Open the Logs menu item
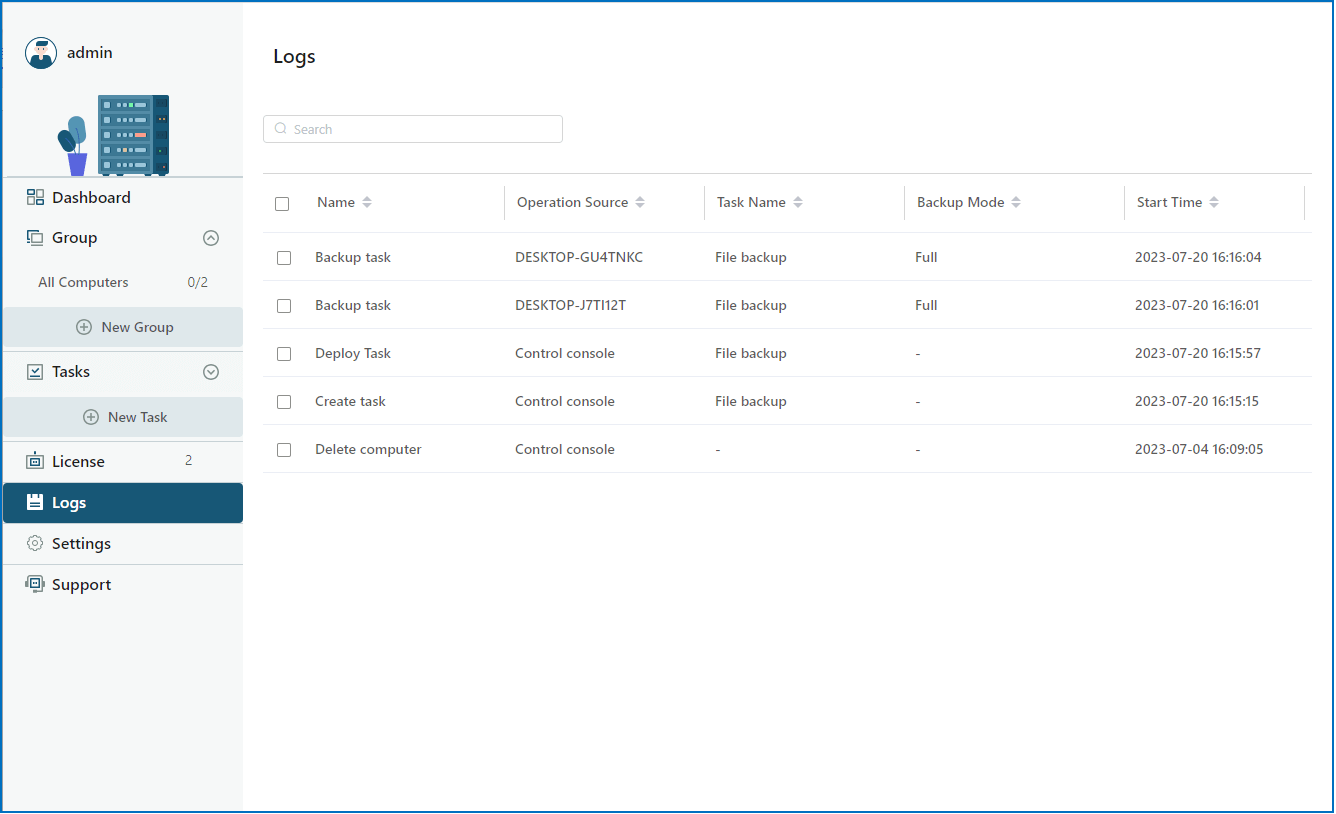 [x=122, y=503]
